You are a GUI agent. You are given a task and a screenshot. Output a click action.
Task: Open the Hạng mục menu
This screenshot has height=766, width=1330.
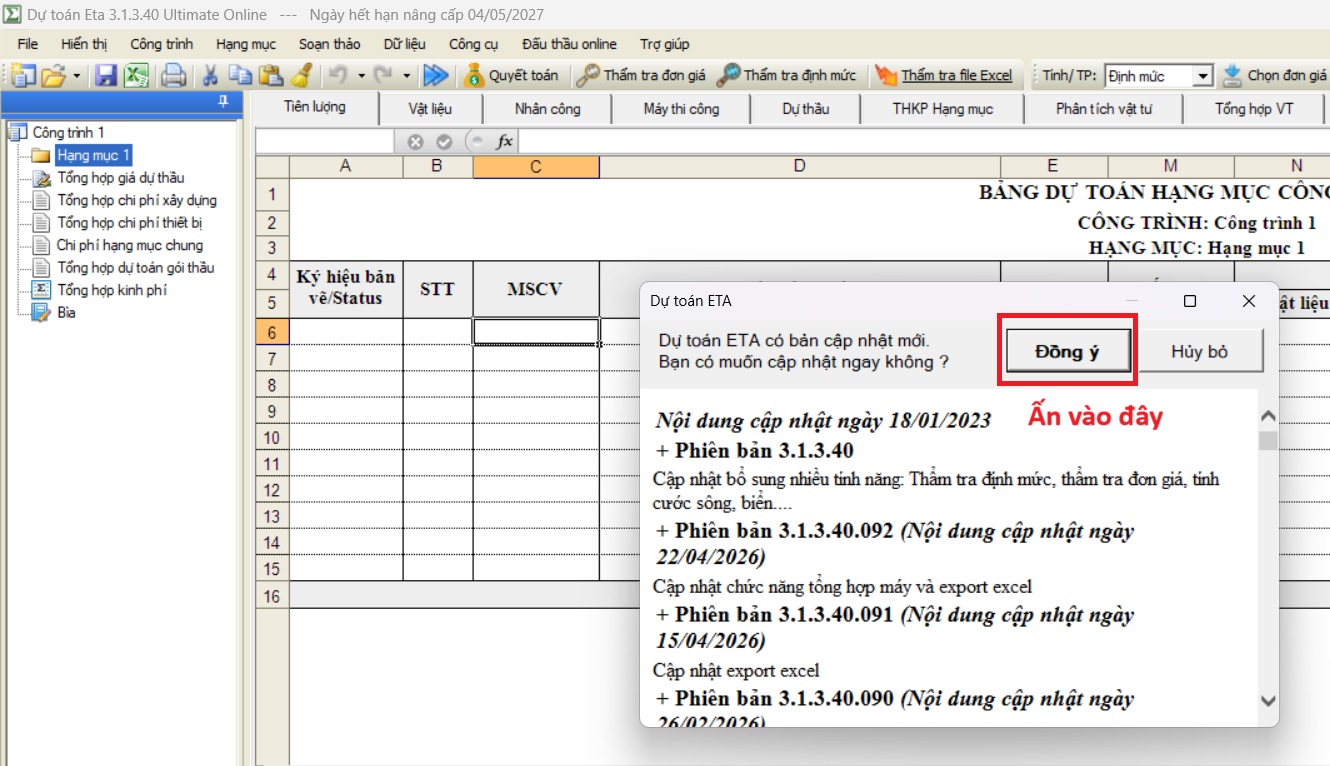coord(246,44)
